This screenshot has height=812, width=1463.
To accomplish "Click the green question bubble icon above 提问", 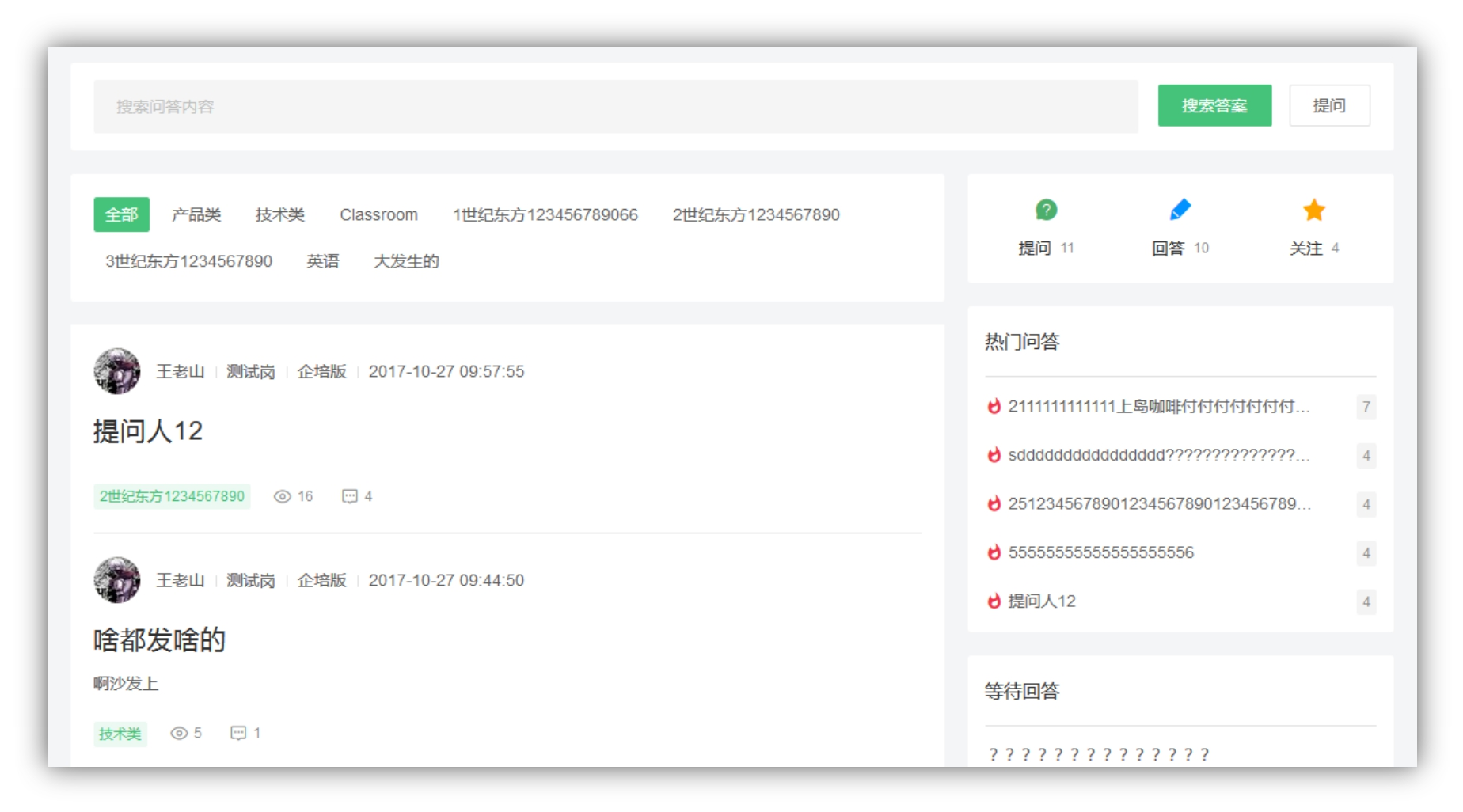I will 1046,210.
